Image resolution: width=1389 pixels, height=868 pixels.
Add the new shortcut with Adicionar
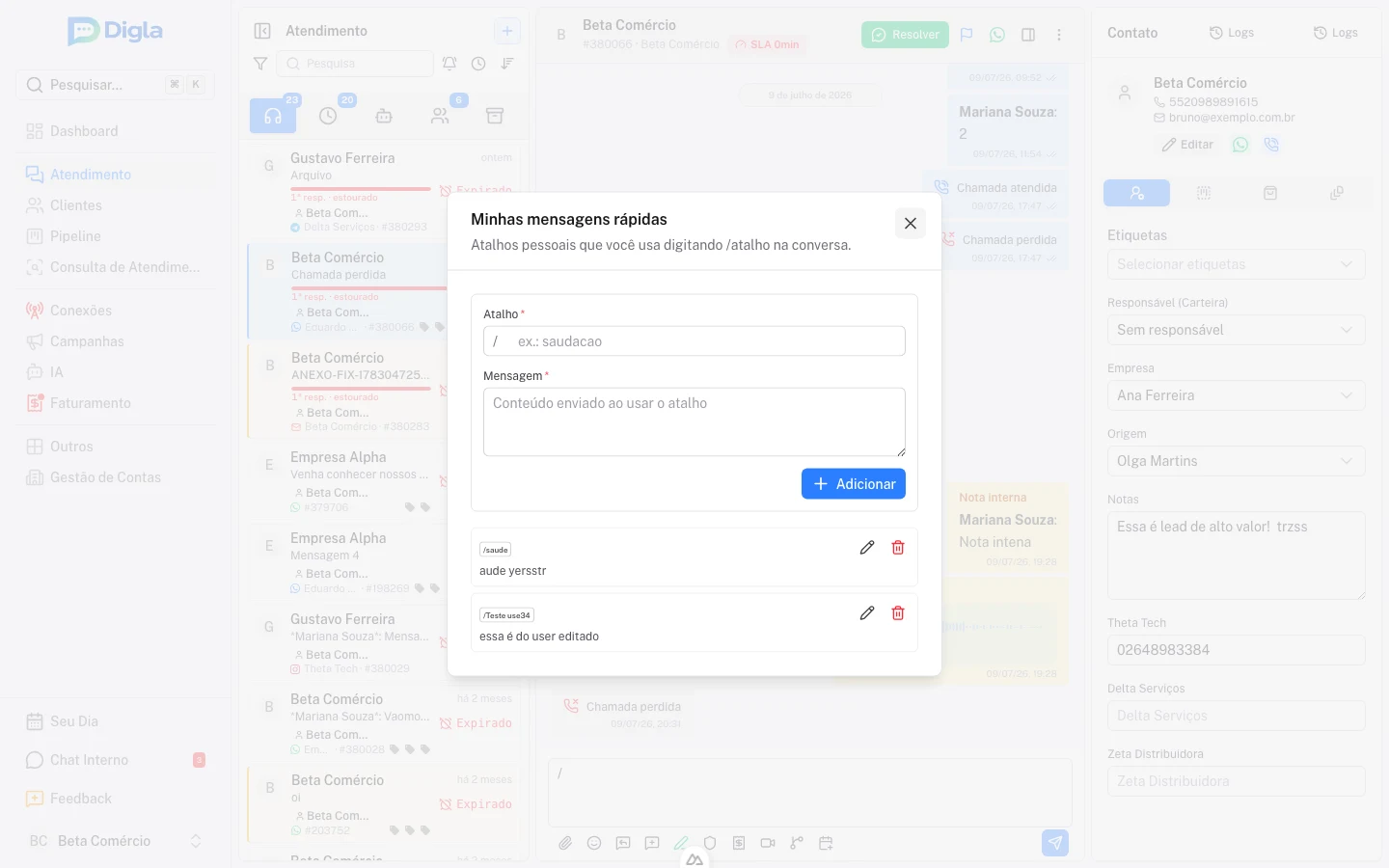point(854,484)
